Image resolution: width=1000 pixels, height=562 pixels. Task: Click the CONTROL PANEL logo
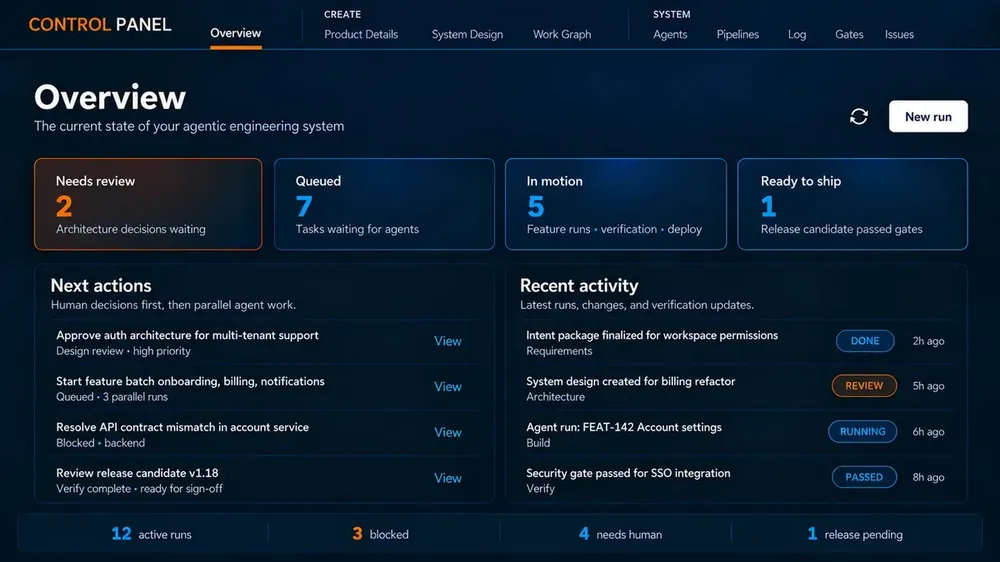tap(100, 25)
